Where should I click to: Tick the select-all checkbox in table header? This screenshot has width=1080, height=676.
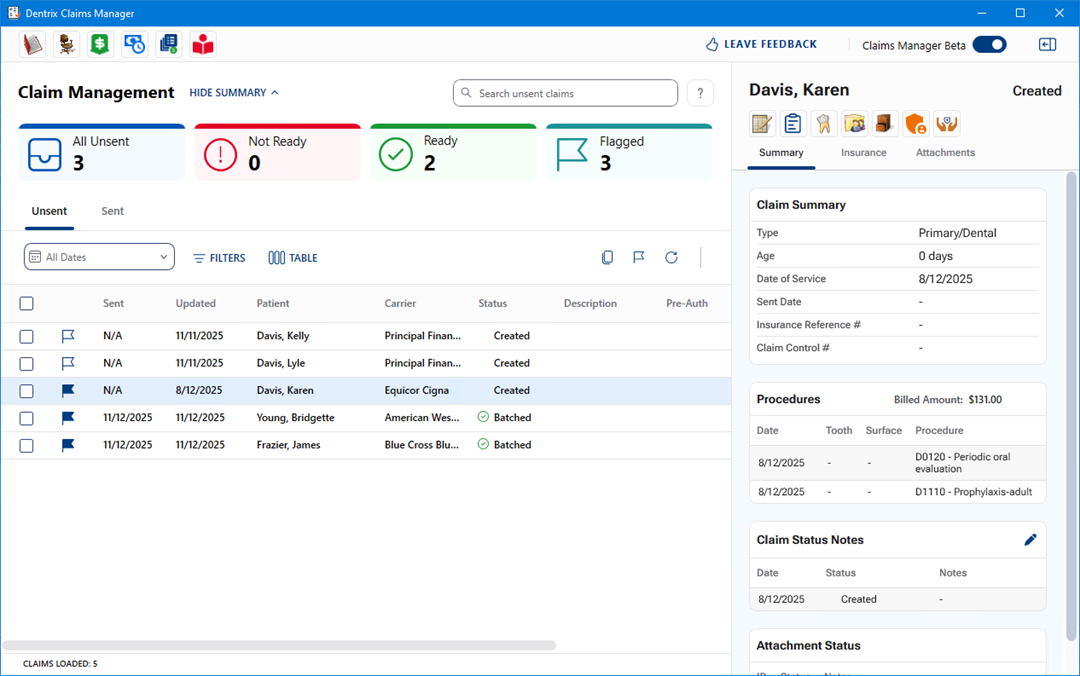27,304
